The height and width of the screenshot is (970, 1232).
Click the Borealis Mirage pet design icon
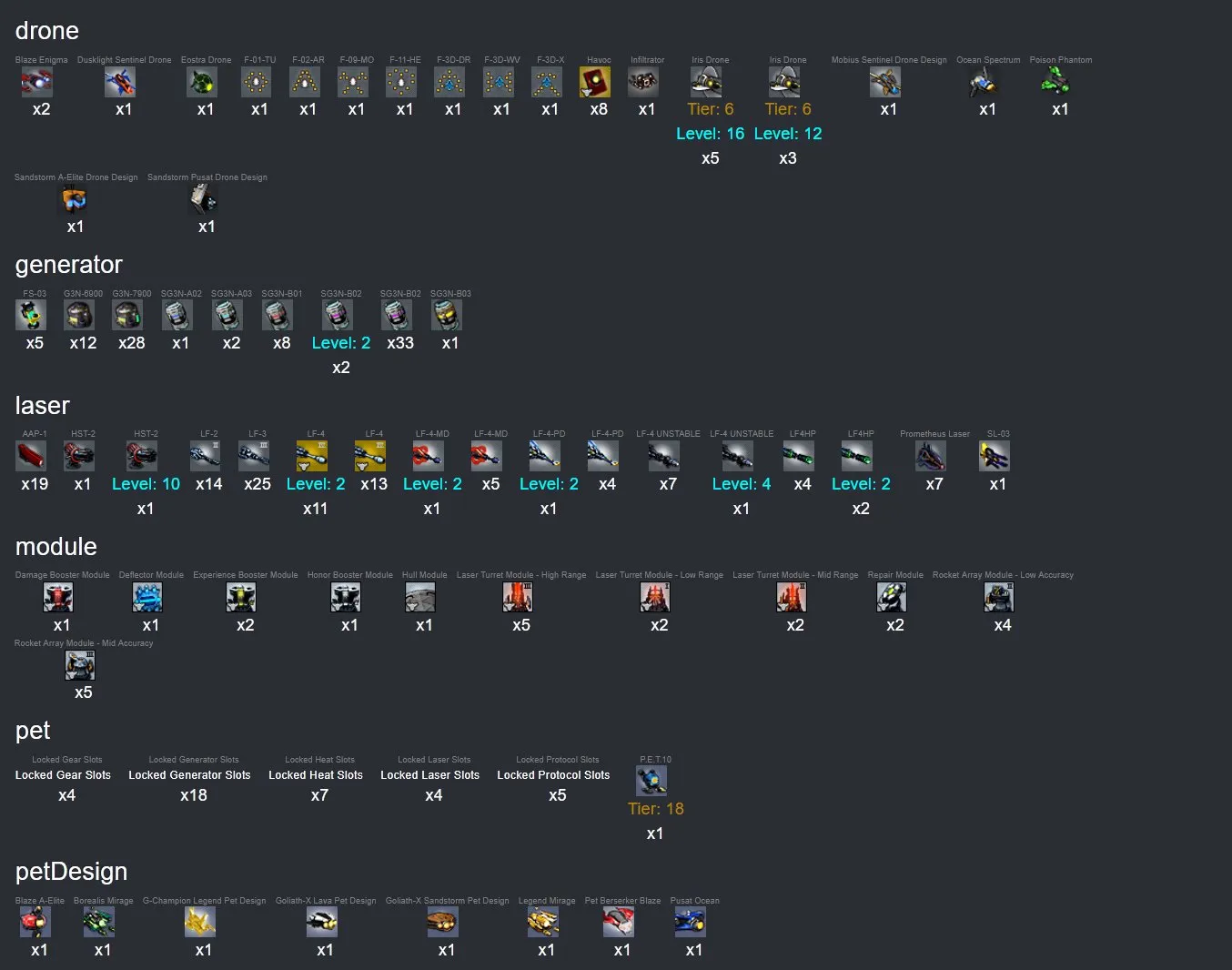tap(99, 923)
